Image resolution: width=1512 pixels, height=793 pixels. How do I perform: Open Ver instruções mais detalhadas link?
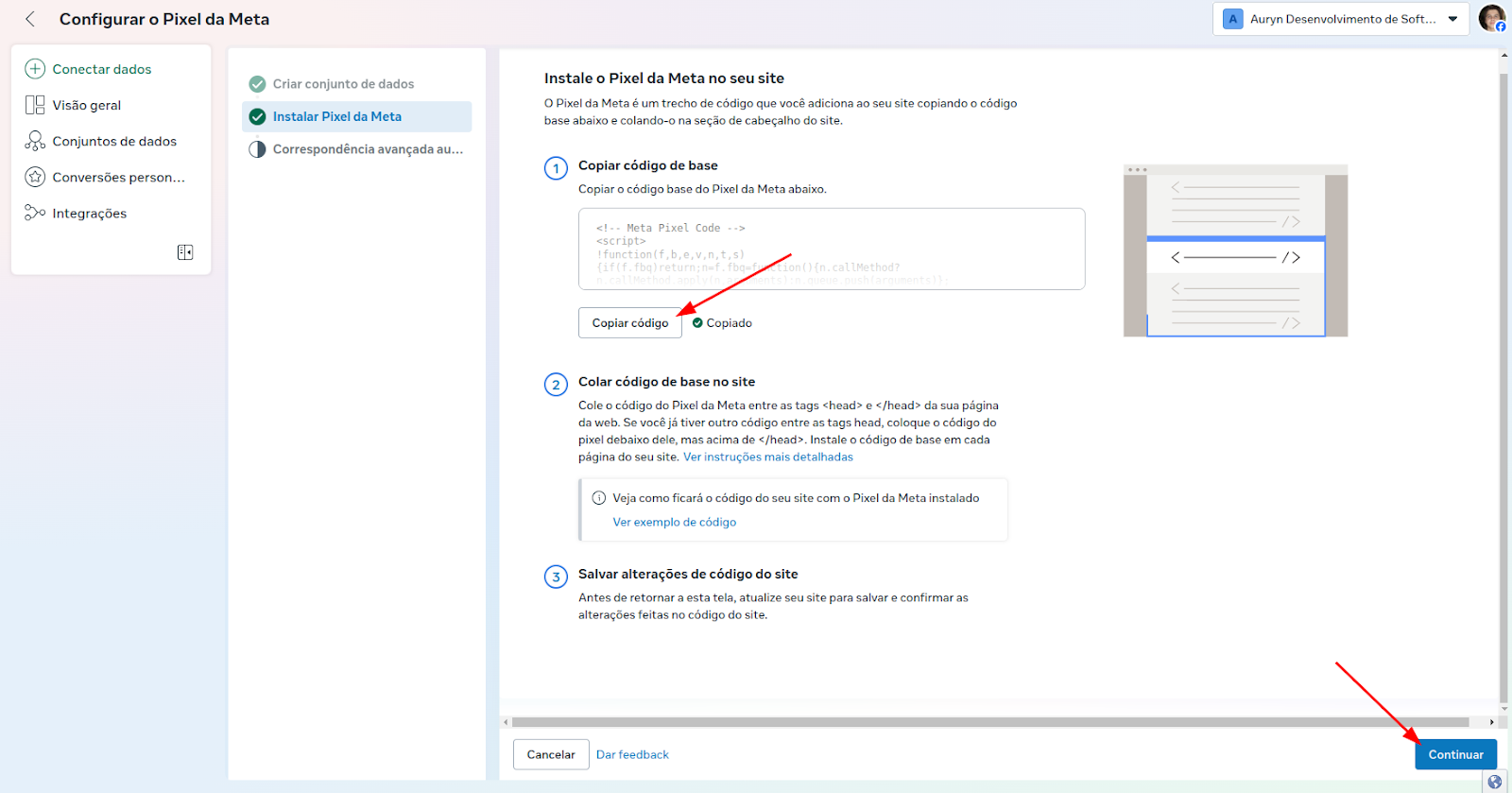click(767, 457)
